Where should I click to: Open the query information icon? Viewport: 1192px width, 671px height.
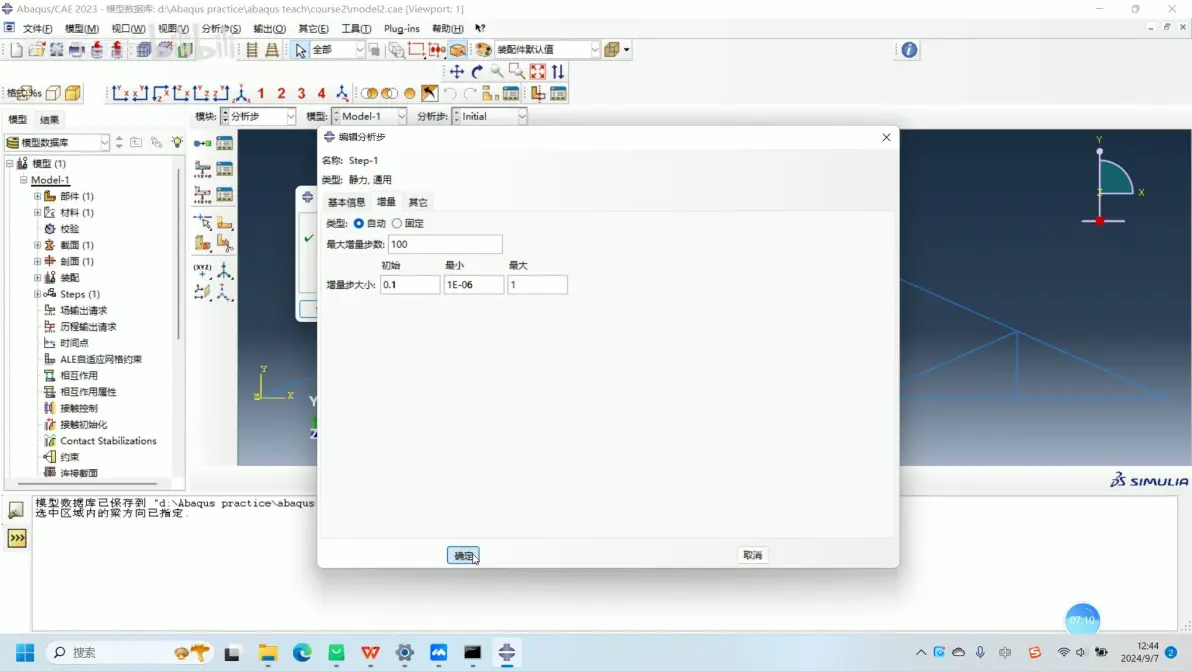coord(909,50)
